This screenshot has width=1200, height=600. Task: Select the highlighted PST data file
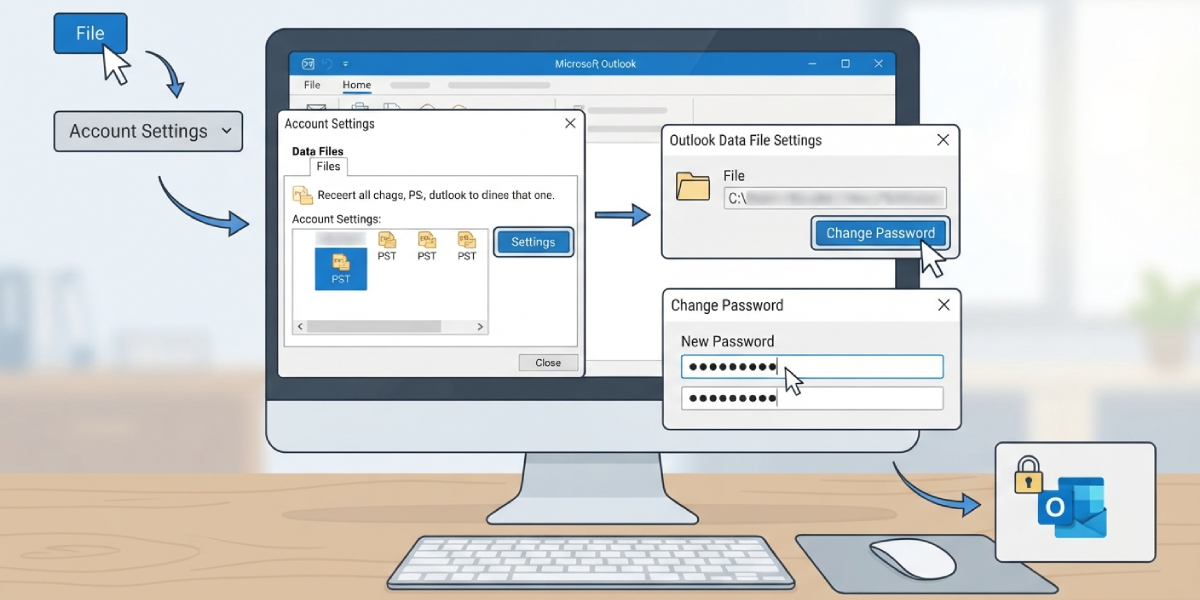coord(341,269)
